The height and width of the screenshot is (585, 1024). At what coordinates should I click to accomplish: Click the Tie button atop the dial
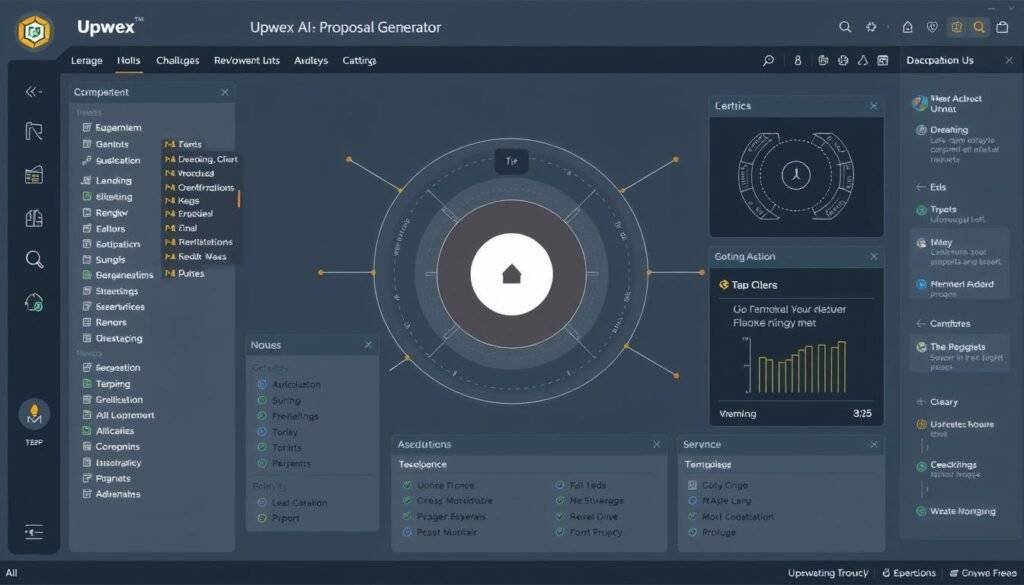click(x=511, y=161)
